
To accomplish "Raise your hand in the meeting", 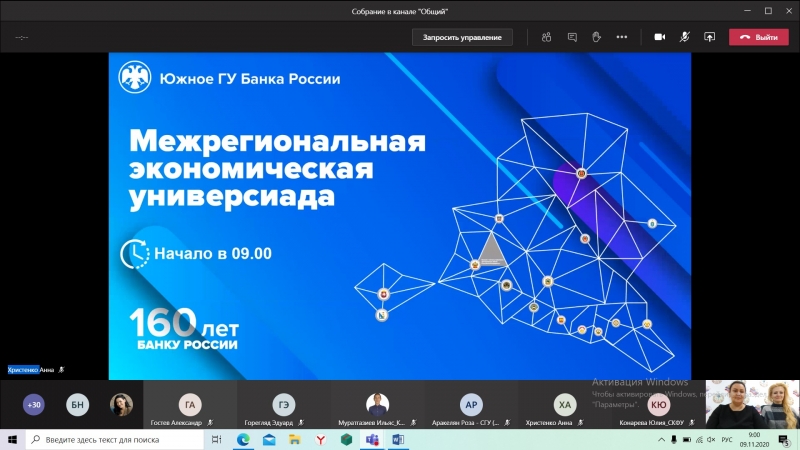I will [x=596, y=37].
